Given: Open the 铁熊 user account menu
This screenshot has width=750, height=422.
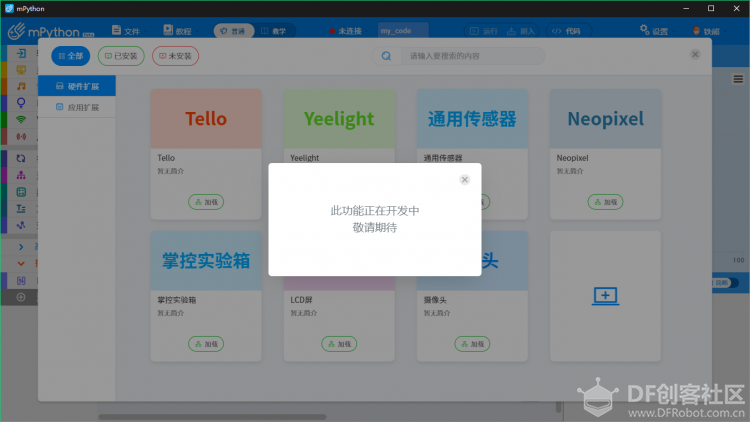Looking at the screenshot, I should [x=707, y=31].
